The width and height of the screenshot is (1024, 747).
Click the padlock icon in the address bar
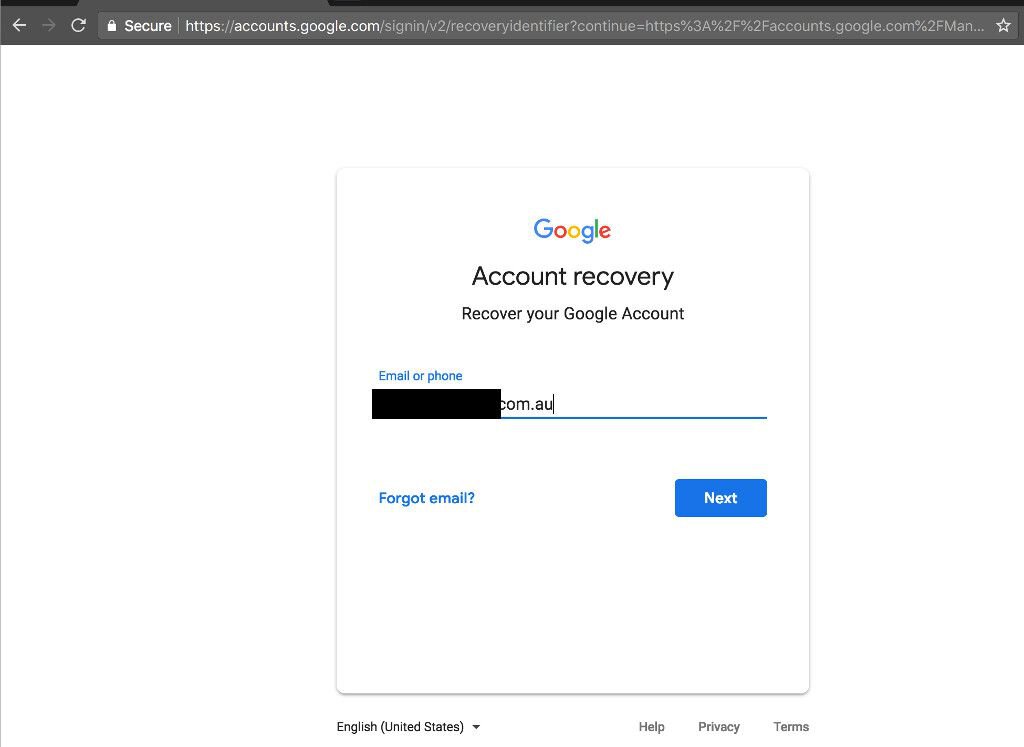pos(112,26)
